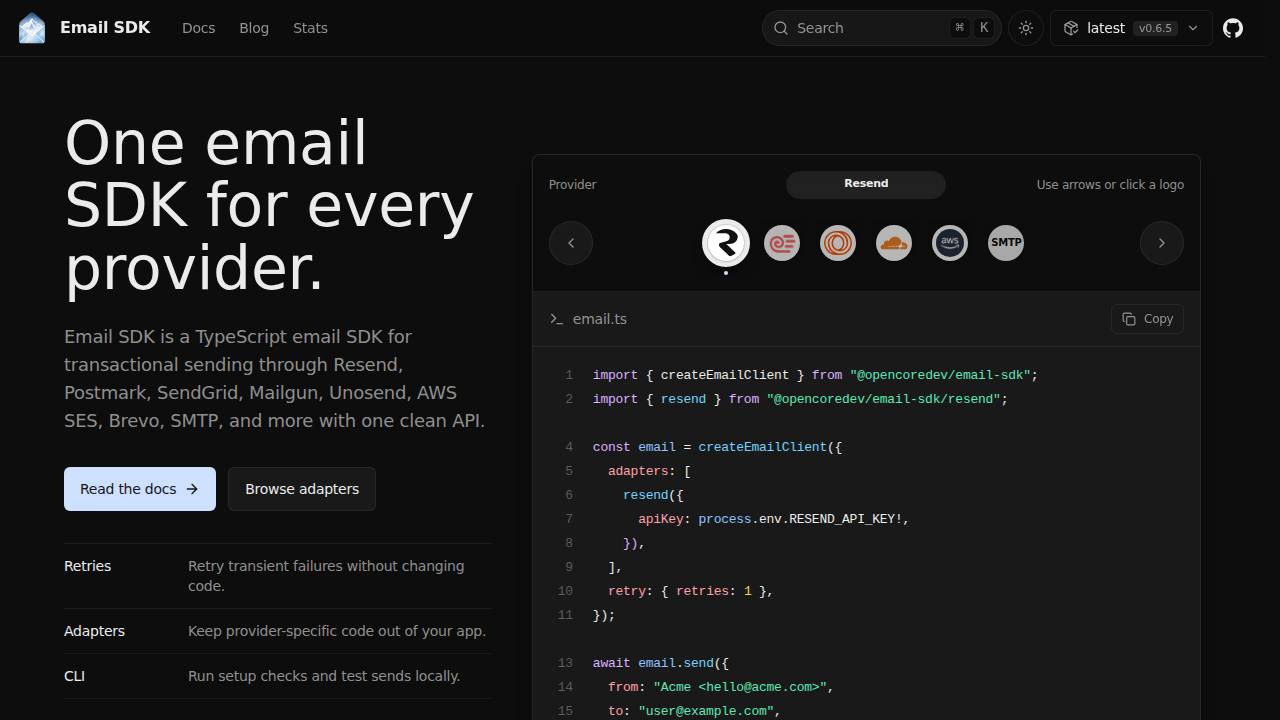
Task: Toggle the light/dark theme sun icon
Action: (x=1026, y=28)
